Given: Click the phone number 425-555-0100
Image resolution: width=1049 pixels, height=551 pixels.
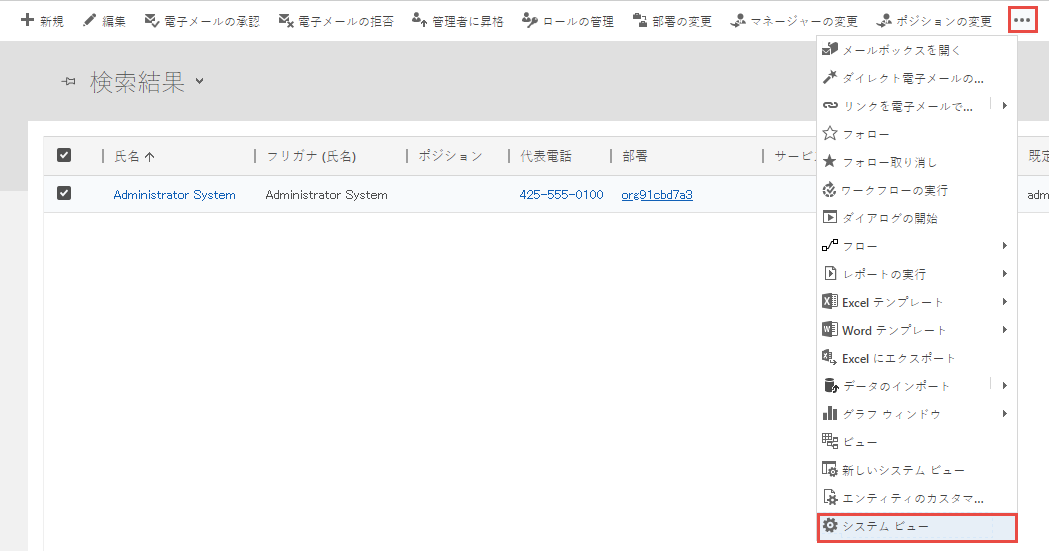Looking at the screenshot, I should pyautogui.click(x=561, y=195).
